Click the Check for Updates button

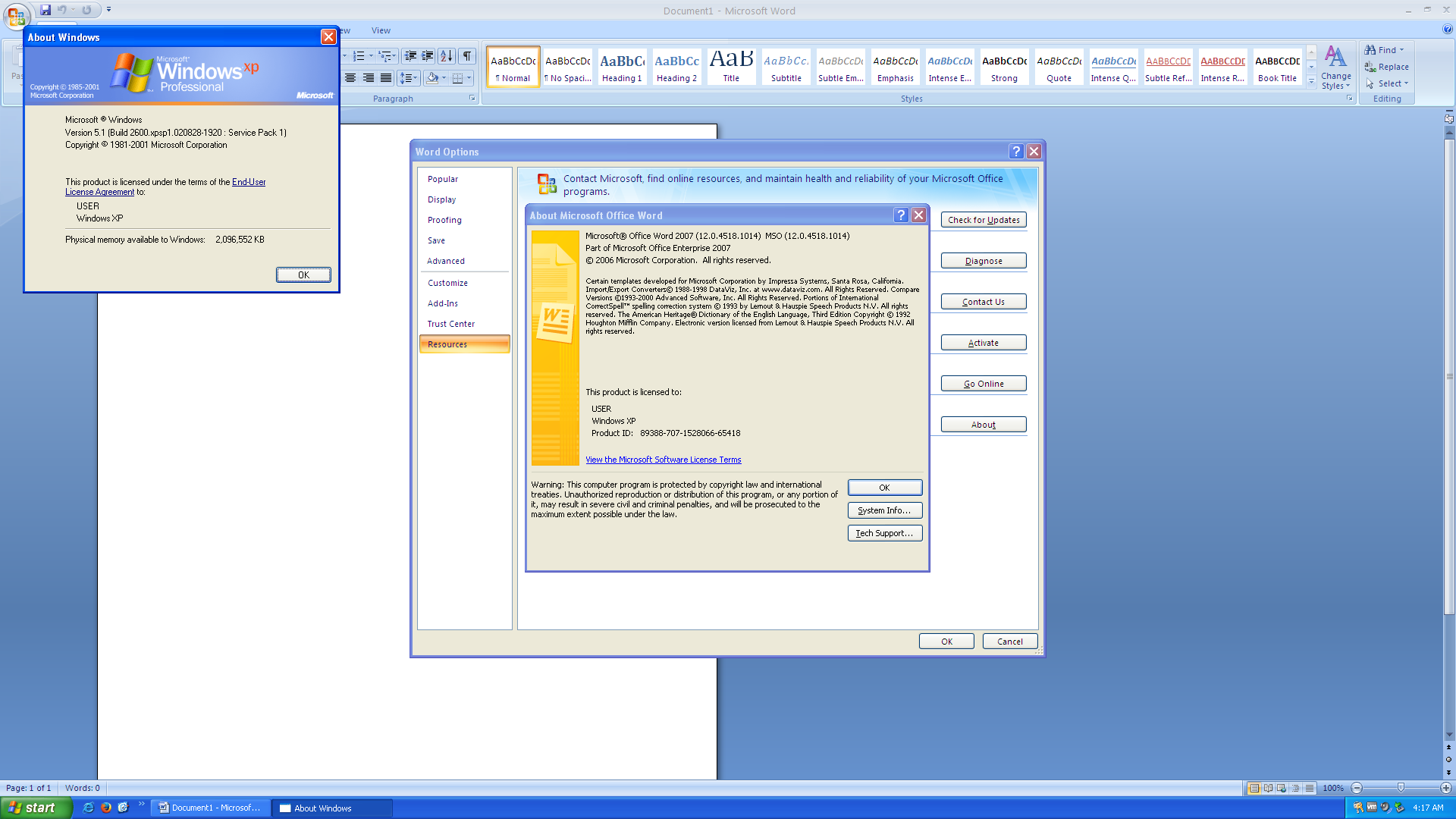pos(983,219)
